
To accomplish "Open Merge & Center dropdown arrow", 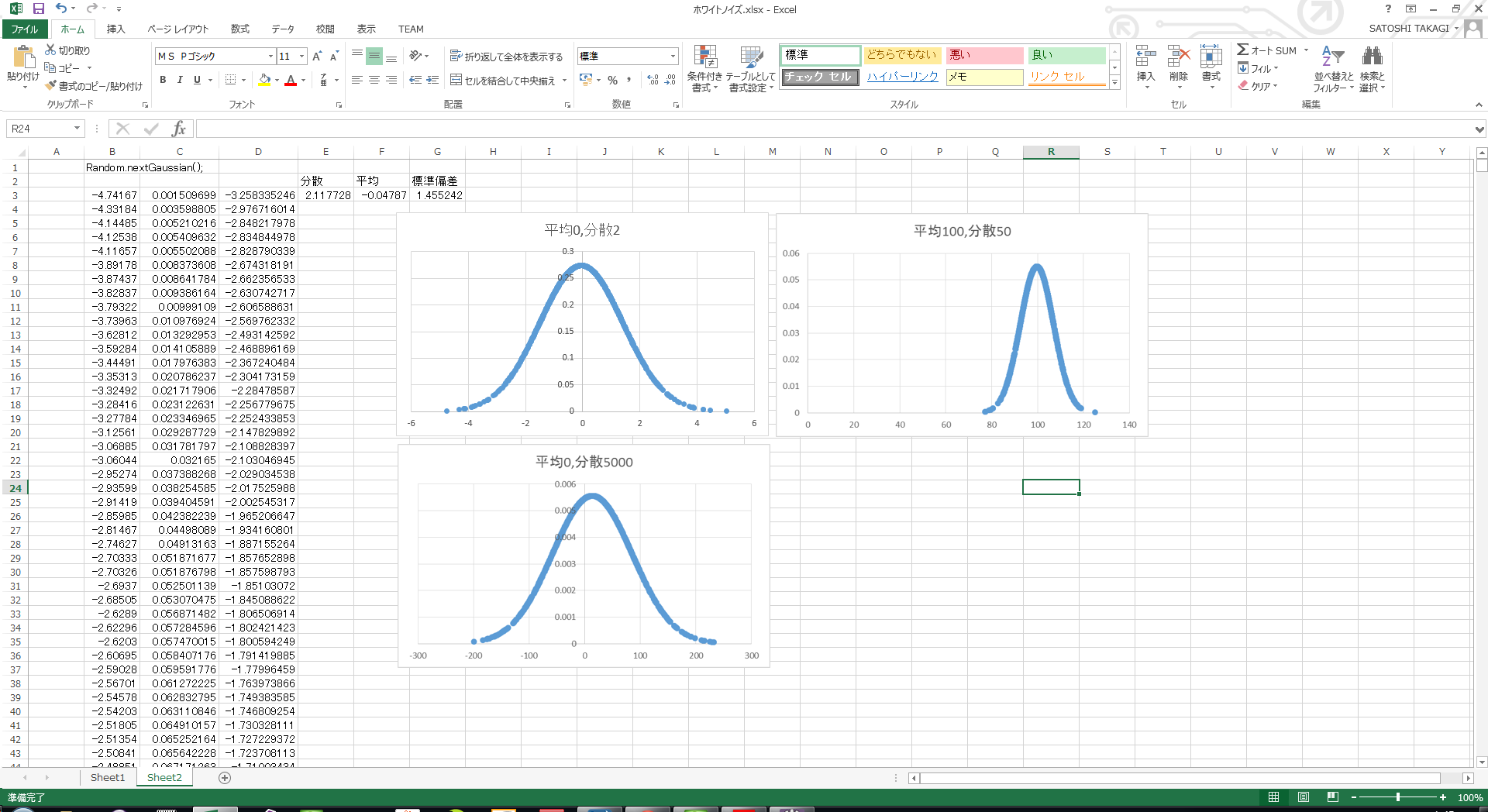I will [564, 81].
